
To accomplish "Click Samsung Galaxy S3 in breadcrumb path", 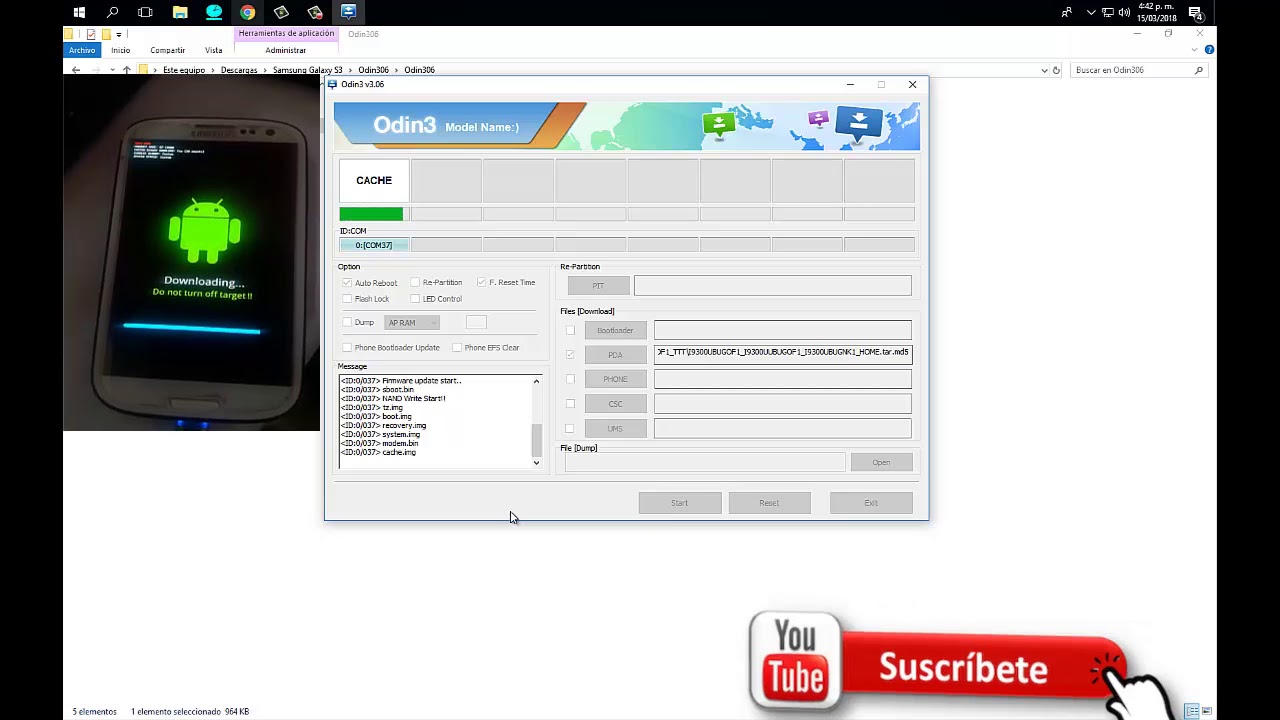I will (x=307, y=70).
